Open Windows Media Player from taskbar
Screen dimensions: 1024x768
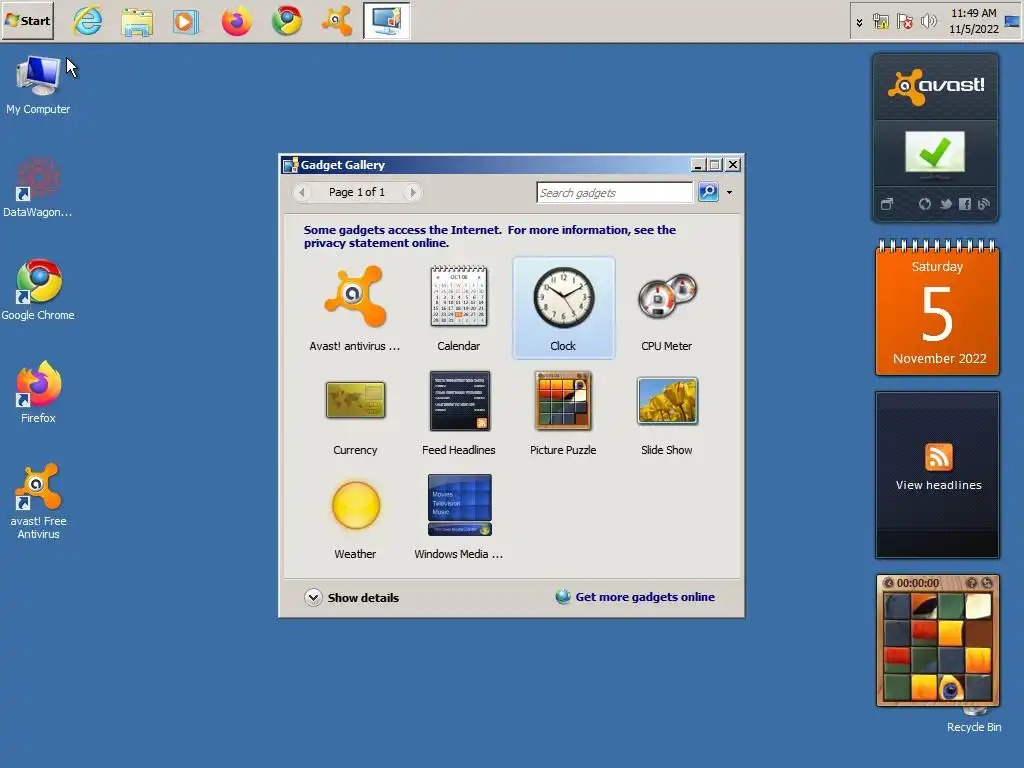(x=185, y=21)
